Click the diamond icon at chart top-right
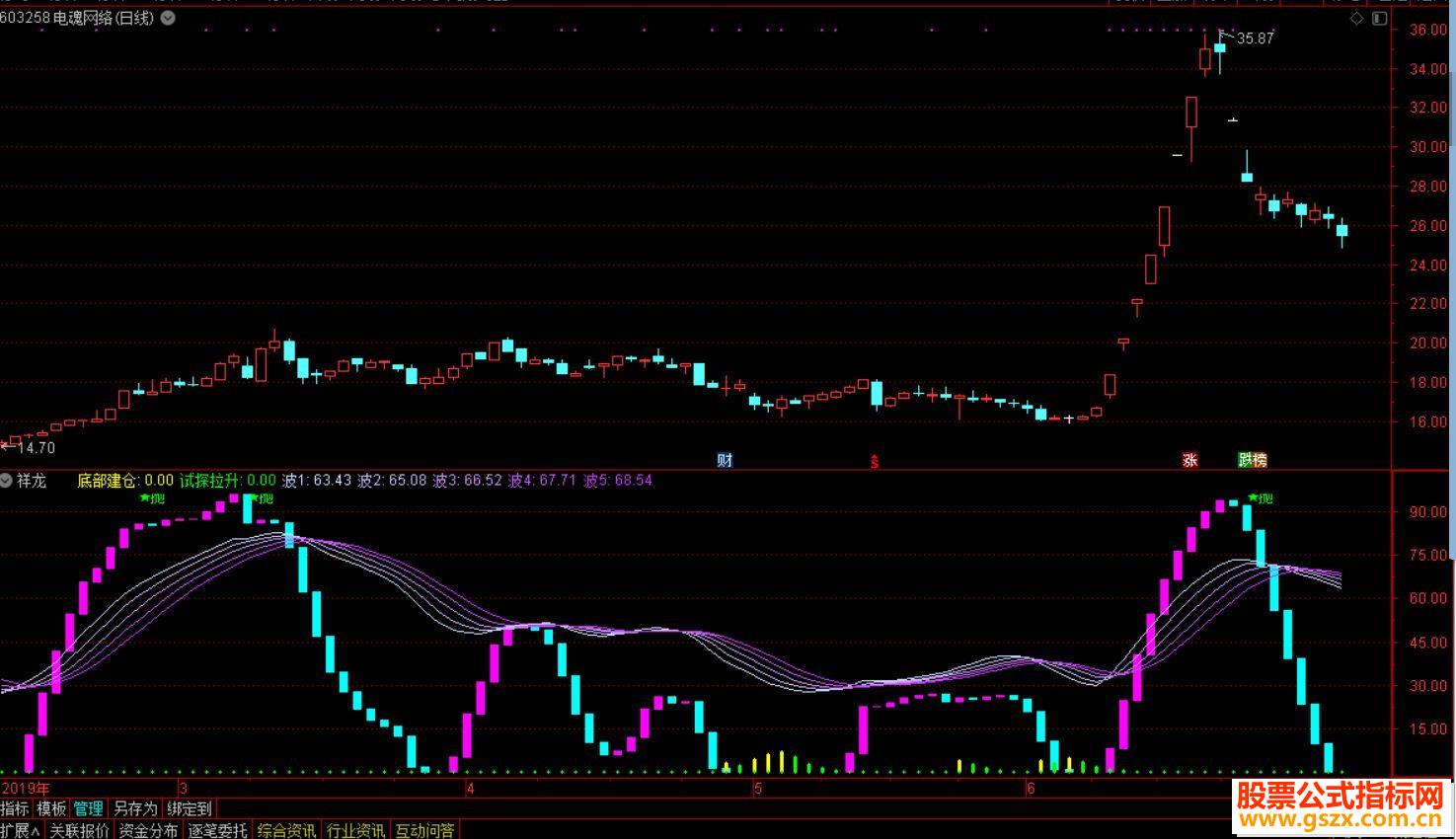The width and height of the screenshot is (1456, 839). point(1356,18)
